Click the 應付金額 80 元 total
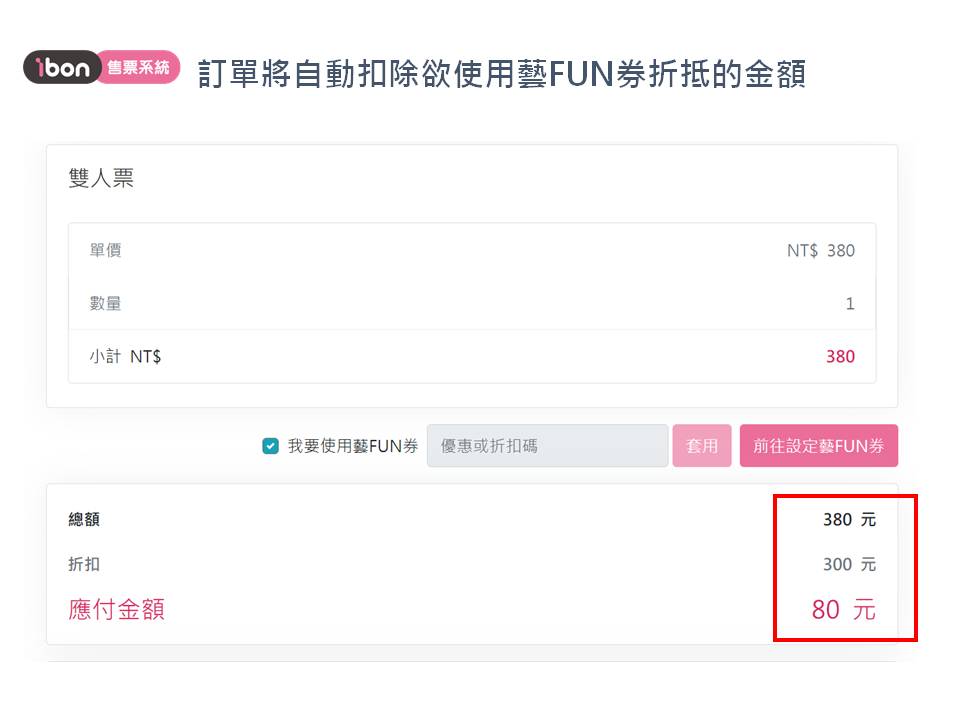This screenshot has width=960, height=720. coord(844,609)
